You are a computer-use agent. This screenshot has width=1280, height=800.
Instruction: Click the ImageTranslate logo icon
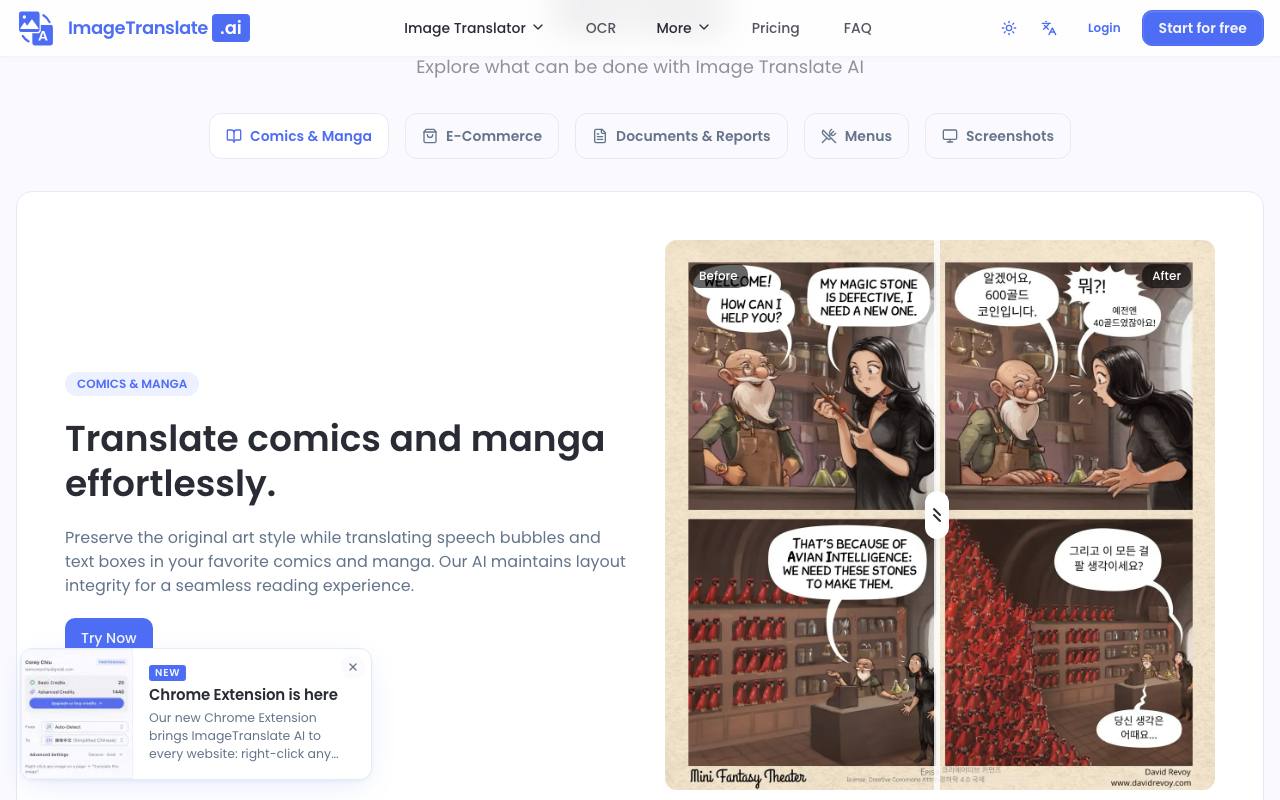(36, 28)
